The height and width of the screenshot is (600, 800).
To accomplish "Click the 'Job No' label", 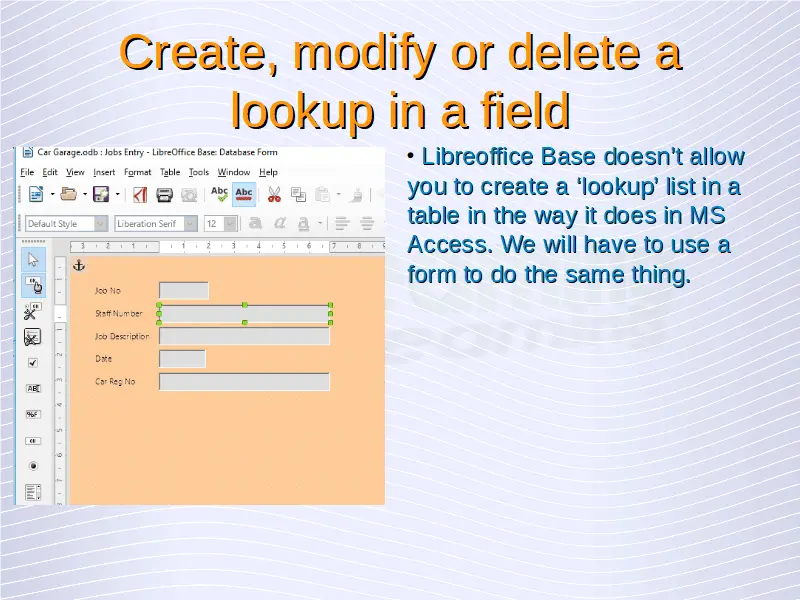I will tap(108, 291).
